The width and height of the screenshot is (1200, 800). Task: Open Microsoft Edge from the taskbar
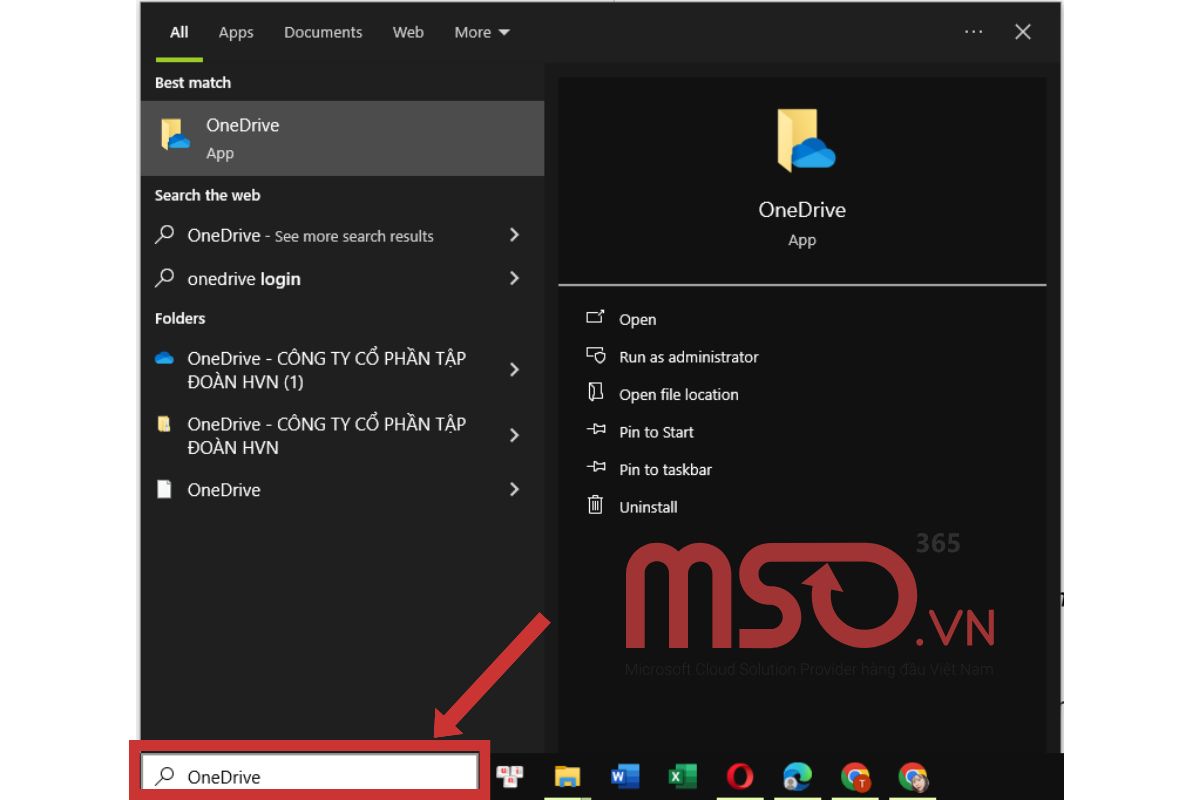(797, 776)
